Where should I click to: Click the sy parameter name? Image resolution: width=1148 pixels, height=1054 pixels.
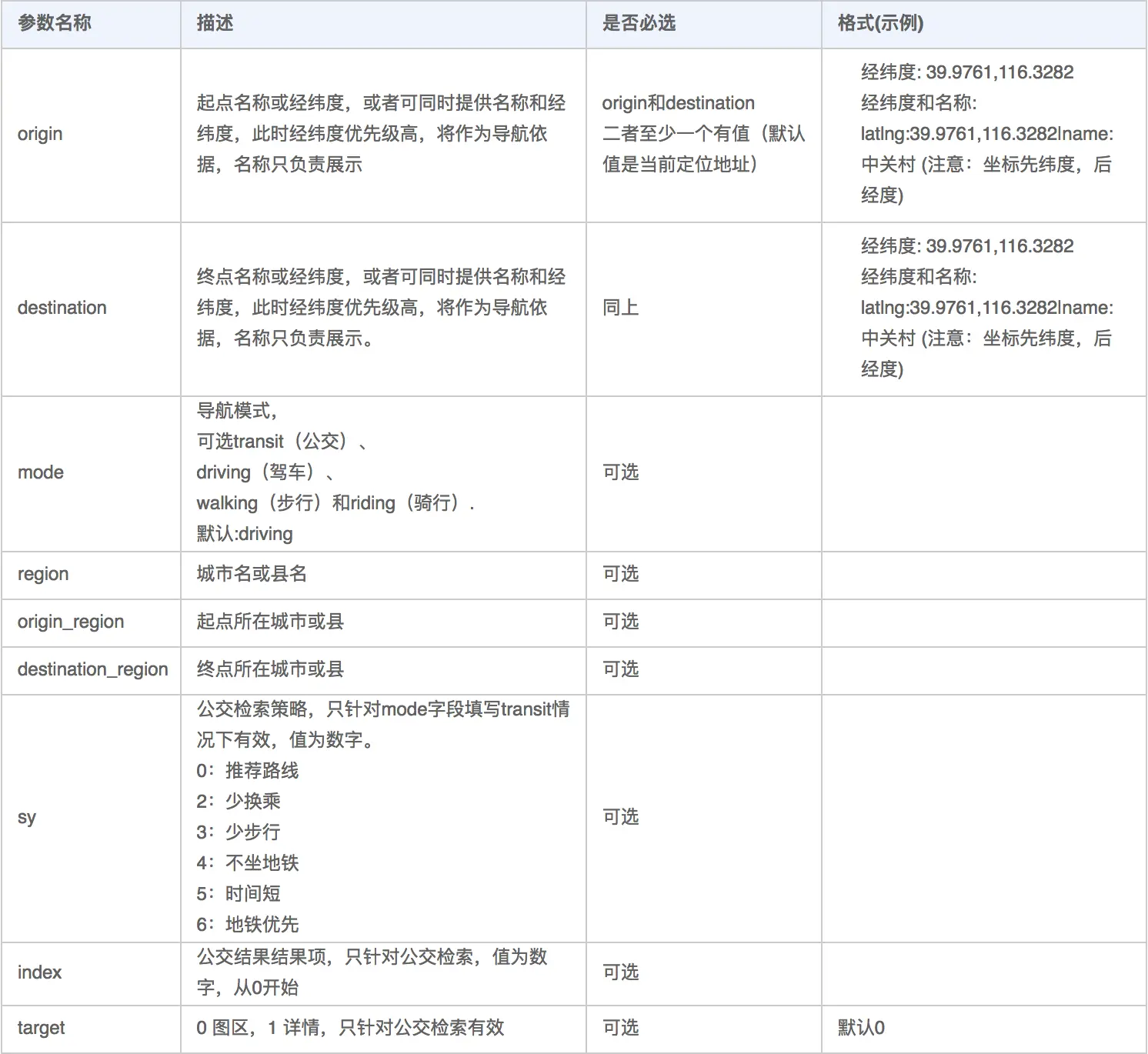pos(27,817)
